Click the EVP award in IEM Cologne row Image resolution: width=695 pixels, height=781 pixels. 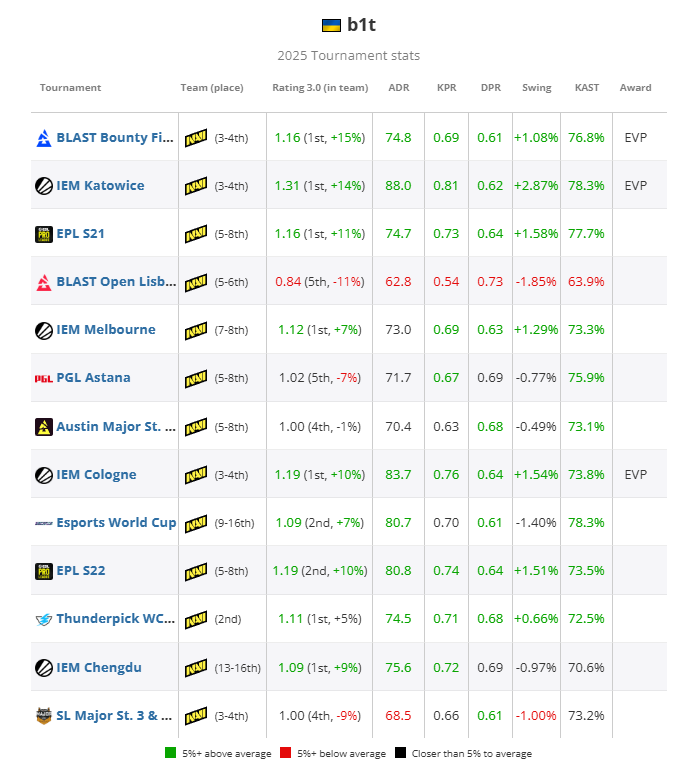tap(636, 475)
